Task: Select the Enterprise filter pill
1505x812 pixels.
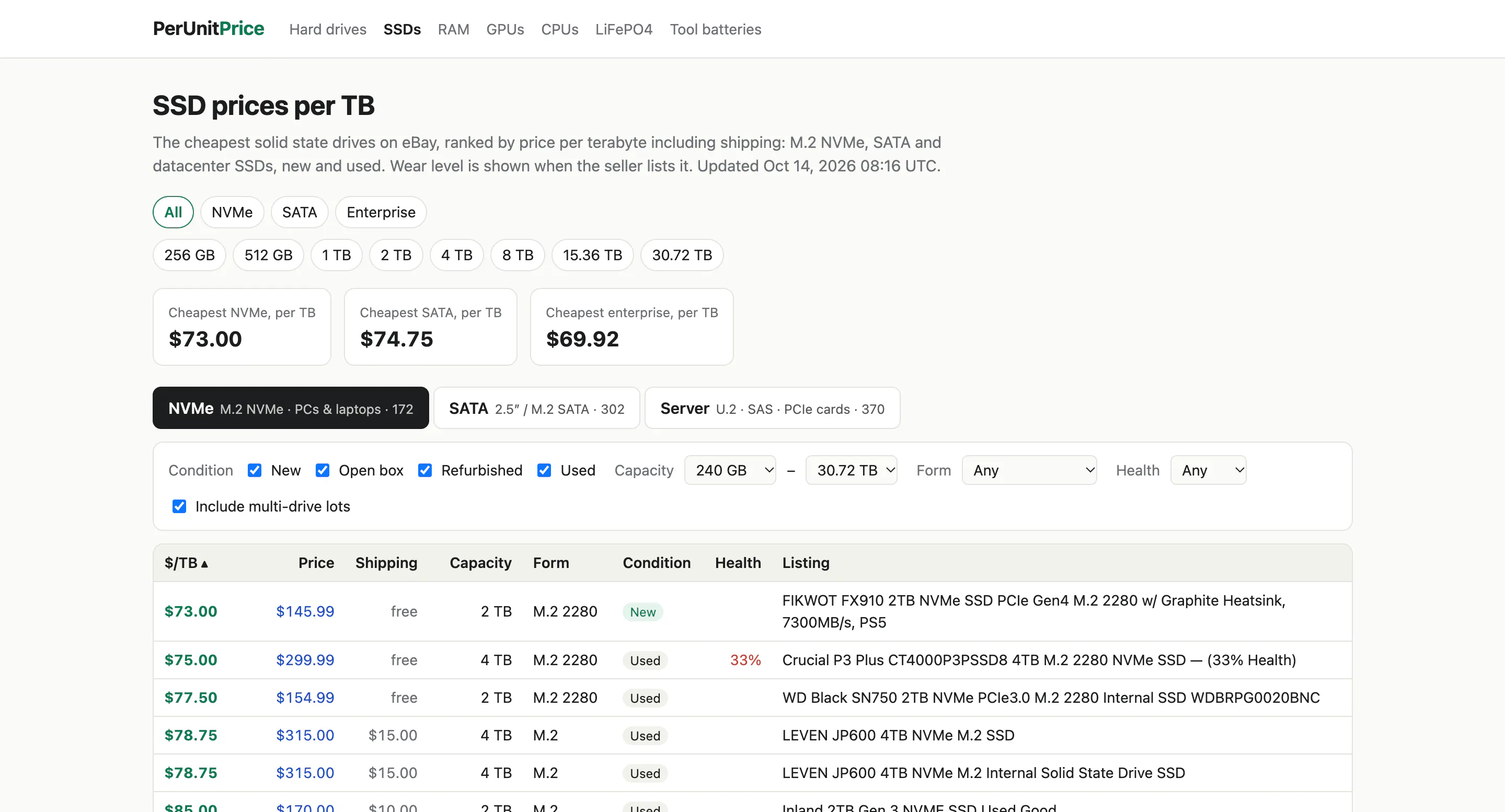Action: coord(381,212)
